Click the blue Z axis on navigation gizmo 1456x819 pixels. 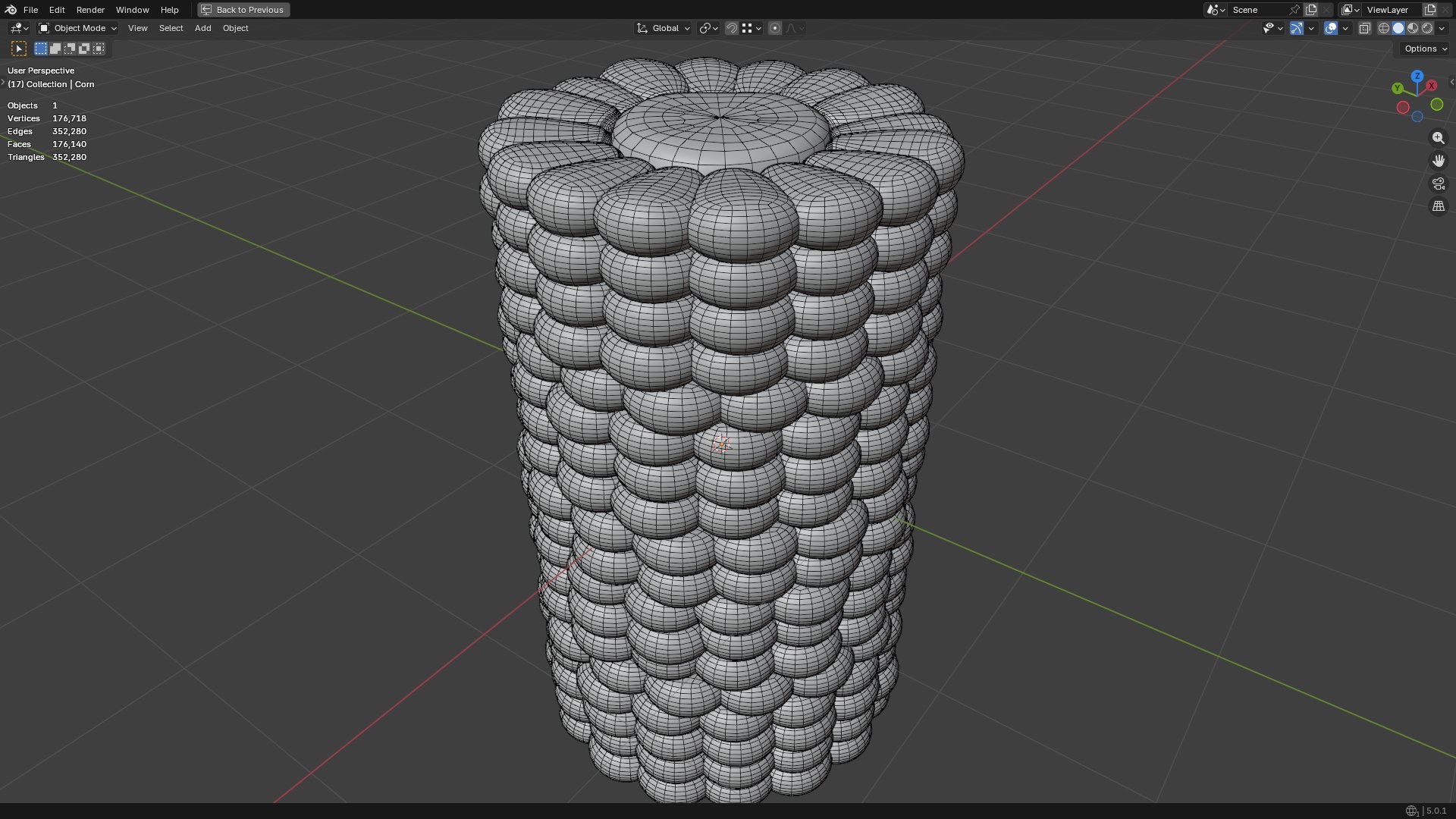(x=1417, y=77)
